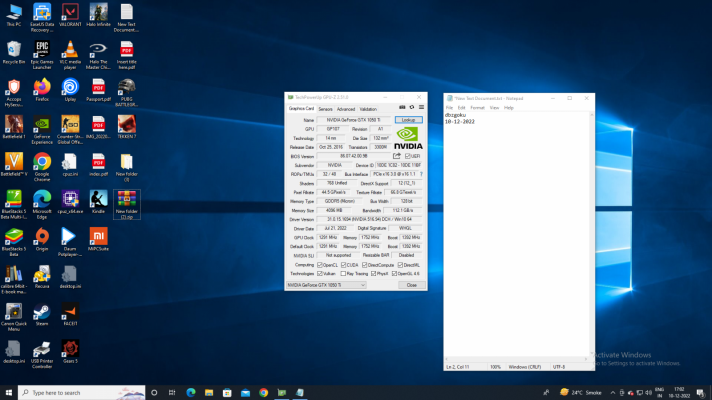Open the Notepad Format menu
The width and height of the screenshot is (712, 400).
point(477,108)
